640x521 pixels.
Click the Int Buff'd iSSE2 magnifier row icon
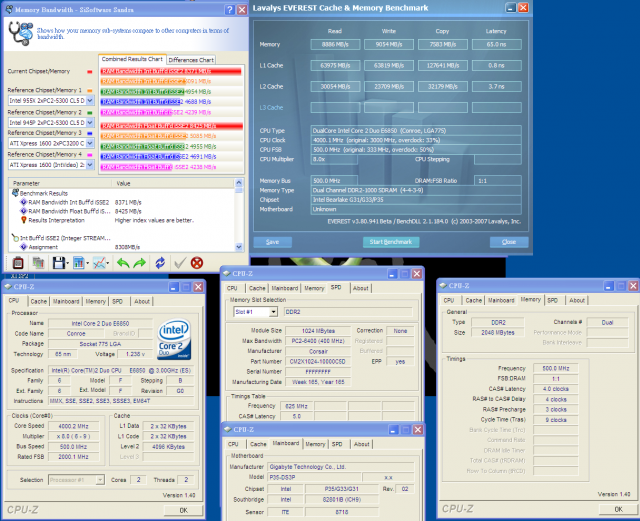tap(15, 238)
